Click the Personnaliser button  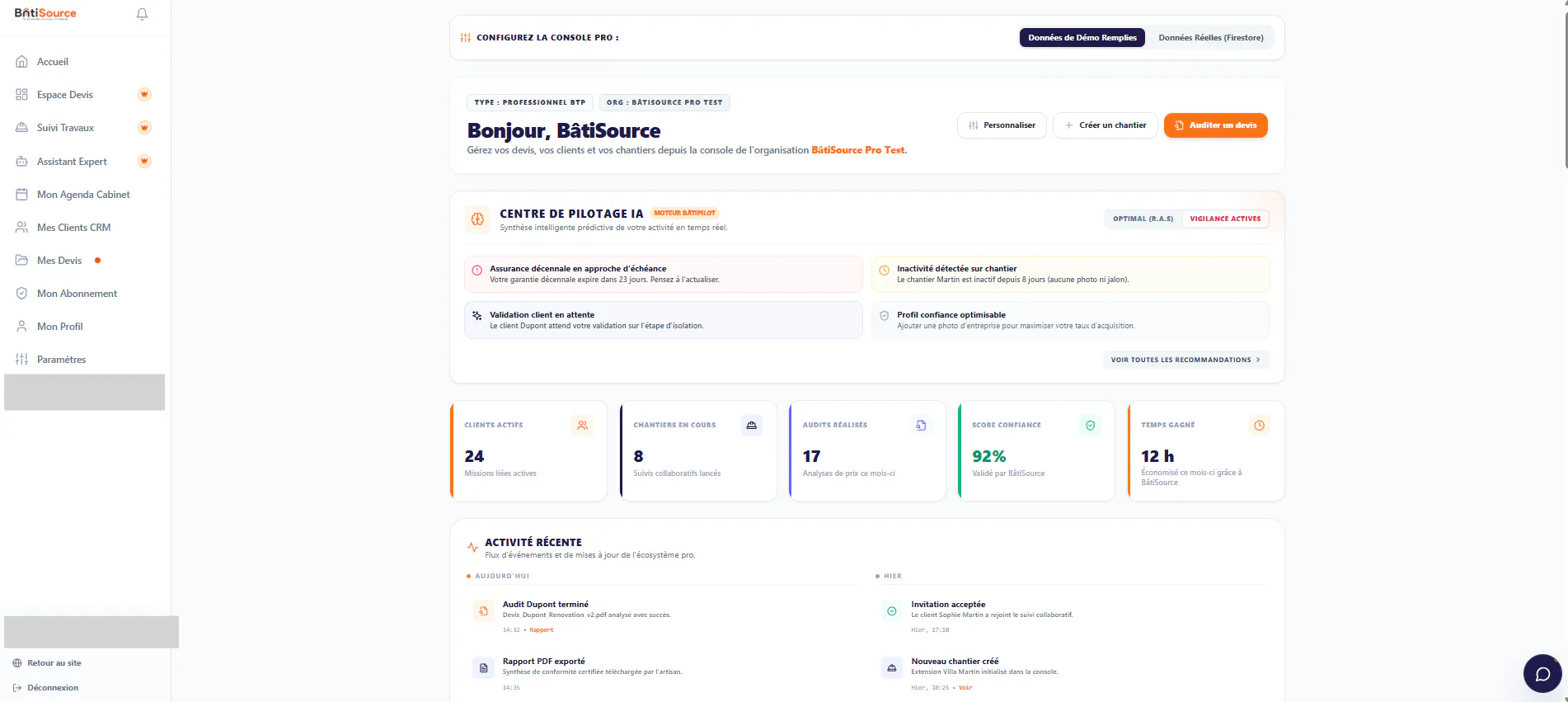click(1002, 125)
